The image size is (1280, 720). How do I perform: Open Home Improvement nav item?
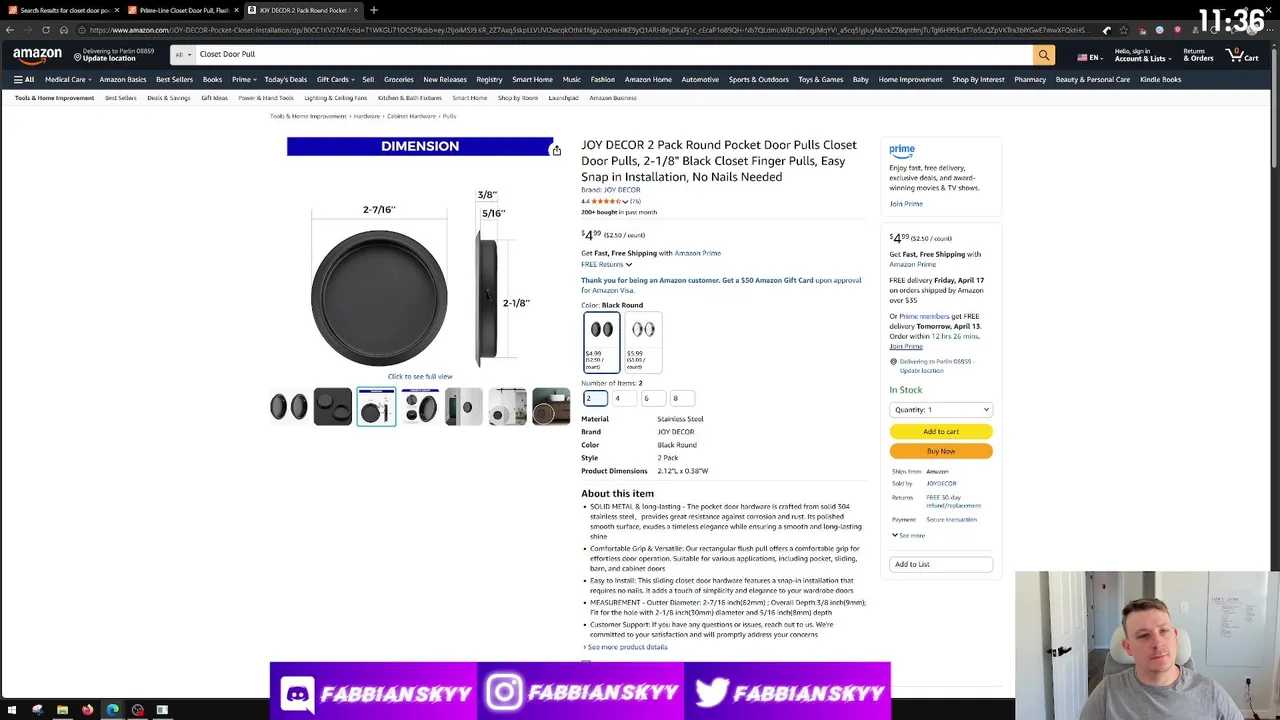coord(910,79)
